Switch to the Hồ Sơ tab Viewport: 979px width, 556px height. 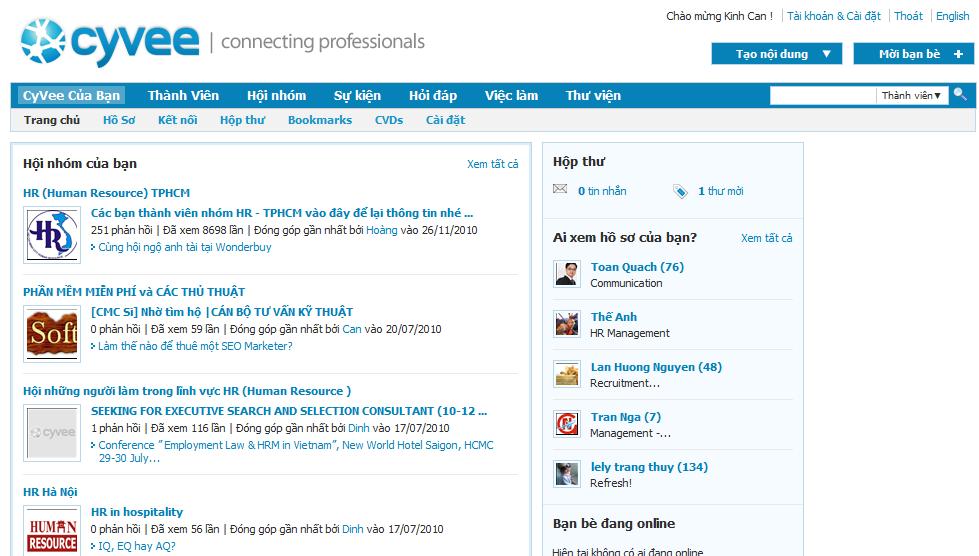click(x=119, y=120)
